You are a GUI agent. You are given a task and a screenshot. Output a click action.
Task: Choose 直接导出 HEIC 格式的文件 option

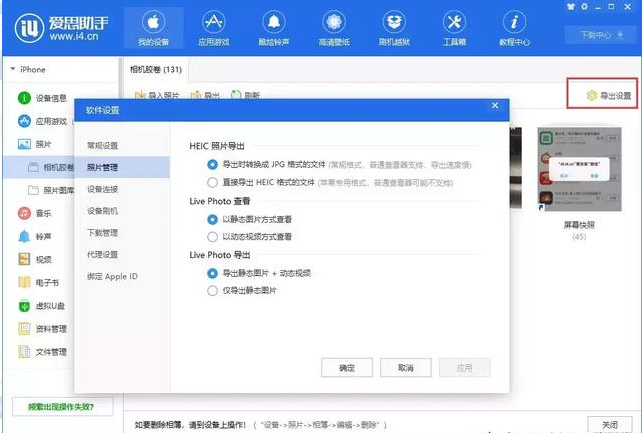tap(212, 183)
